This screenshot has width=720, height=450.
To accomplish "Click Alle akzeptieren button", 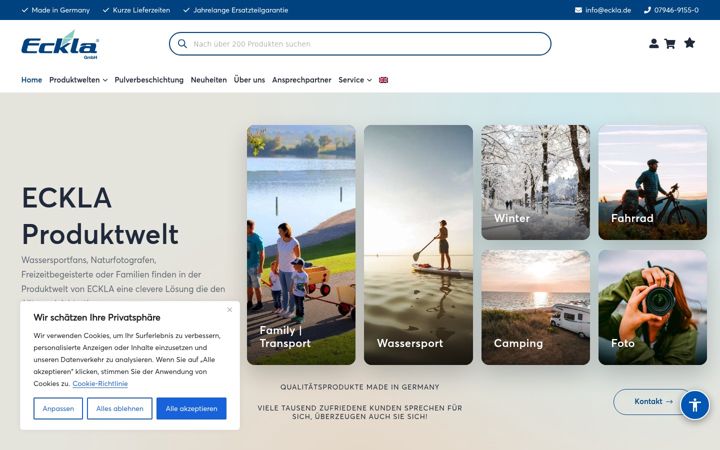I will [191, 408].
